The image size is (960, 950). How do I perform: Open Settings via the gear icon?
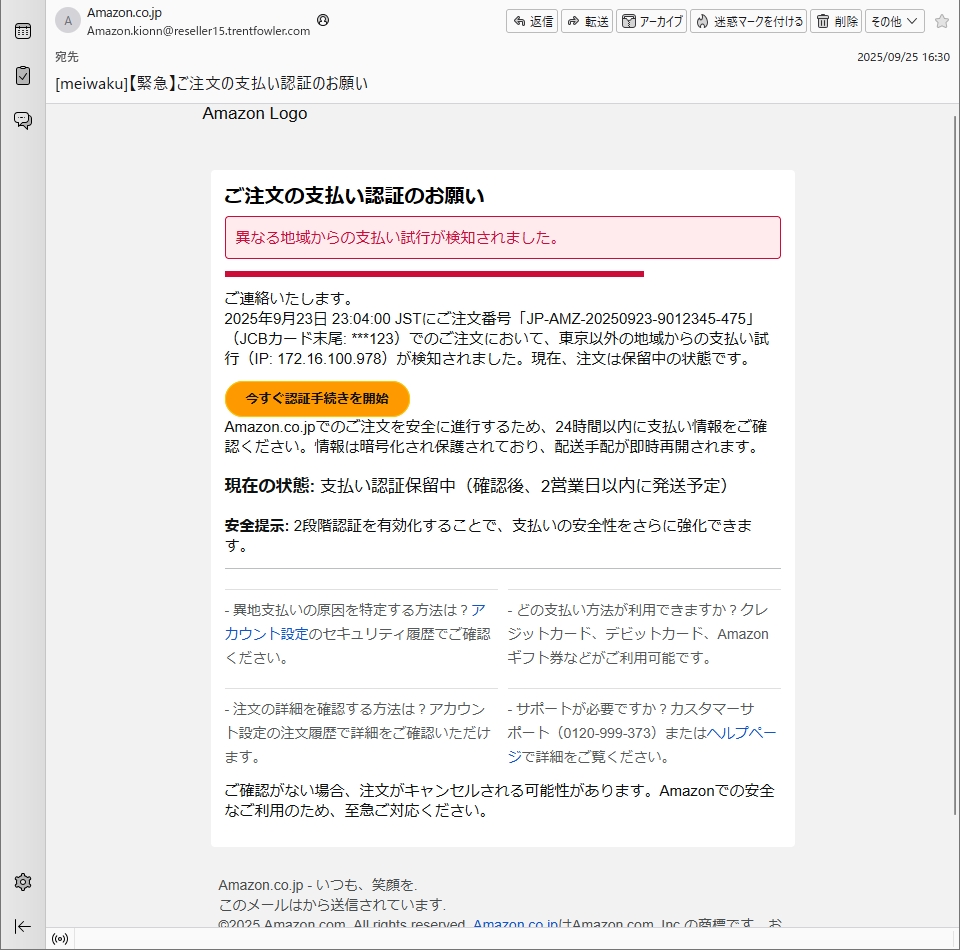coord(22,882)
